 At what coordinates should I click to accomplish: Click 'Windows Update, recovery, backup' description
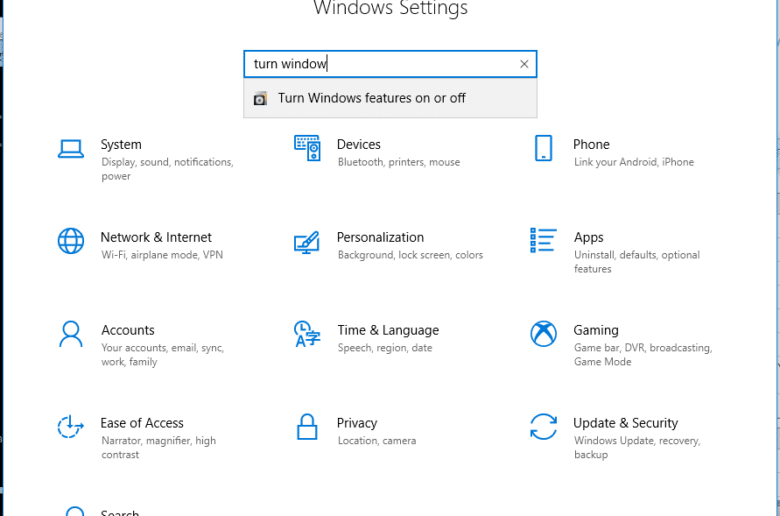637,447
